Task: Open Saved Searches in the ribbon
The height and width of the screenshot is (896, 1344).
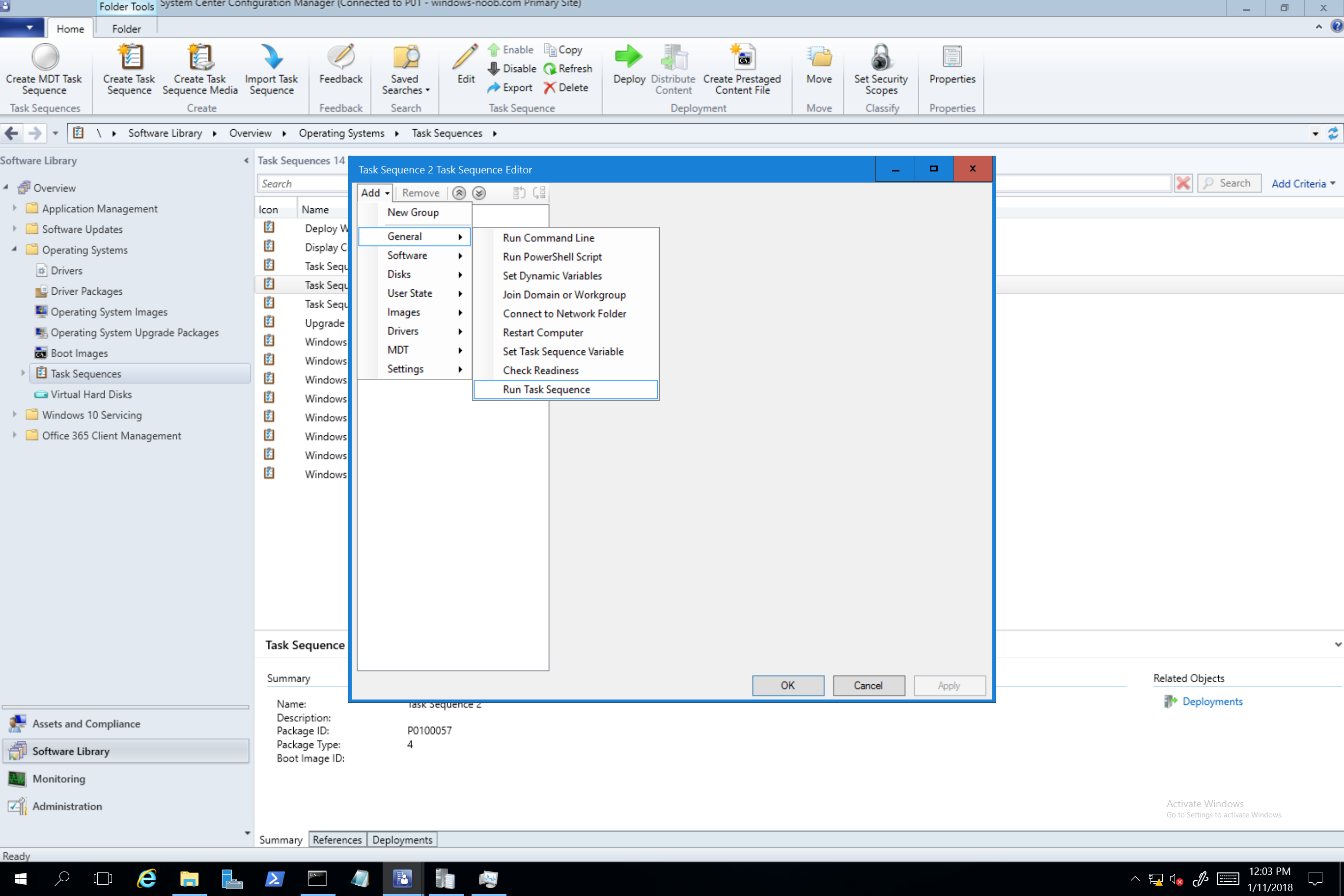Action: coord(405,69)
